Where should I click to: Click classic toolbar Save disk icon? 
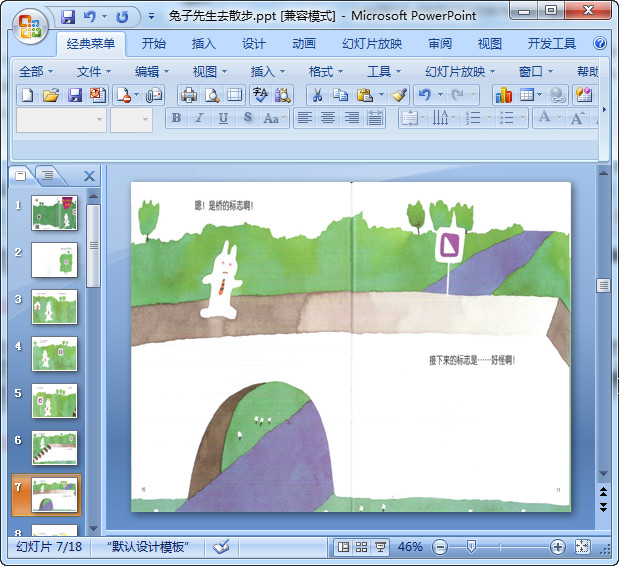(x=75, y=95)
